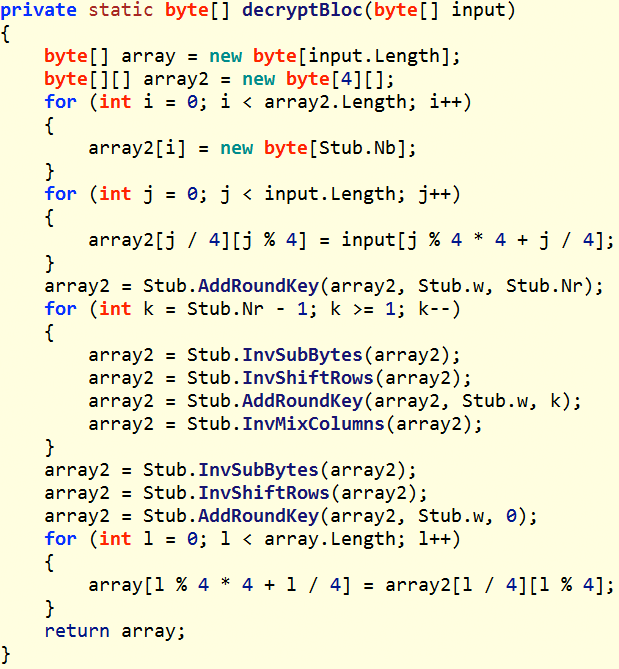The height and width of the screenshot is (669, 619).
Task: Click 'byte[4][]' in array2 initialization
Action: pyautogui.click(x=335, y=79)
